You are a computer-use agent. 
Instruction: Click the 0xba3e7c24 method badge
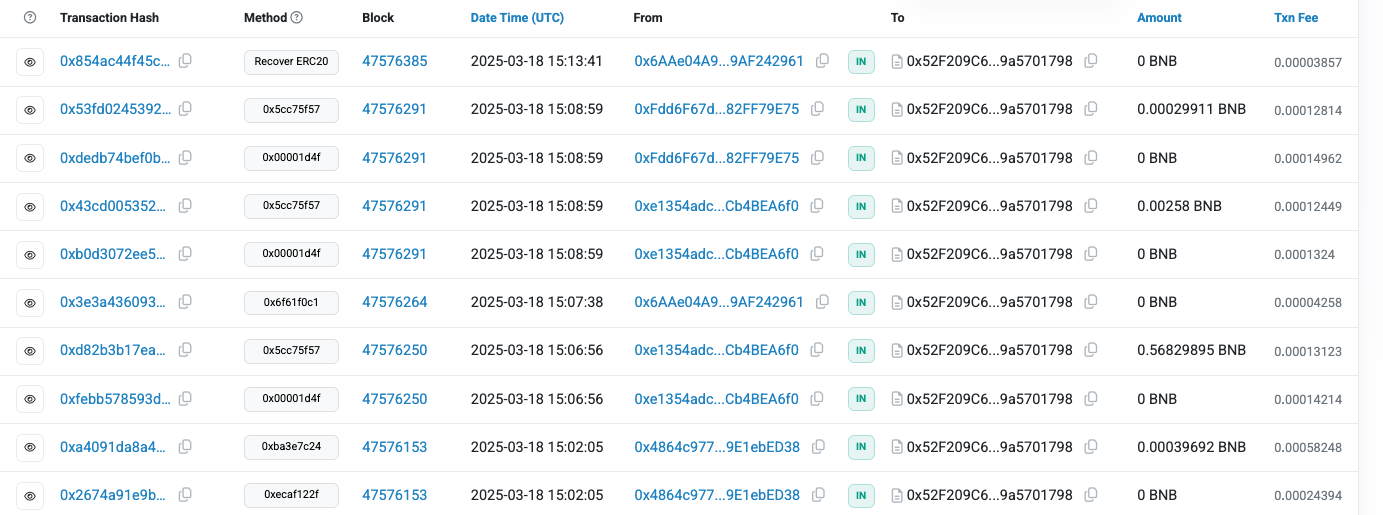point(291,447)
